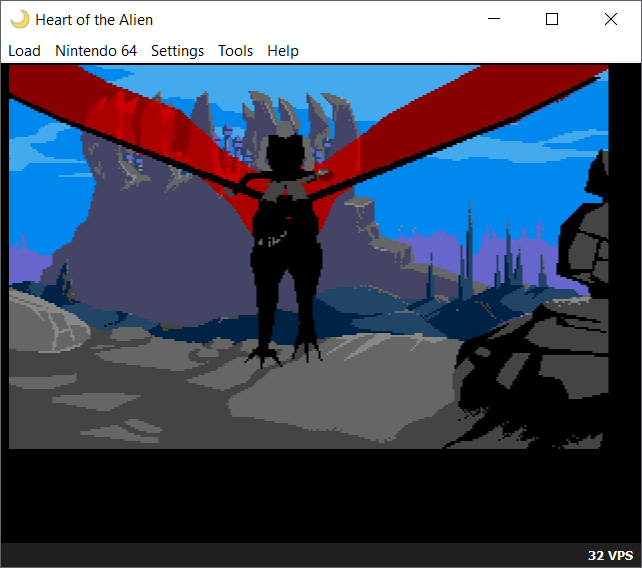Open the Tools menu
This screenshot has height=568, width=642.
235,51
